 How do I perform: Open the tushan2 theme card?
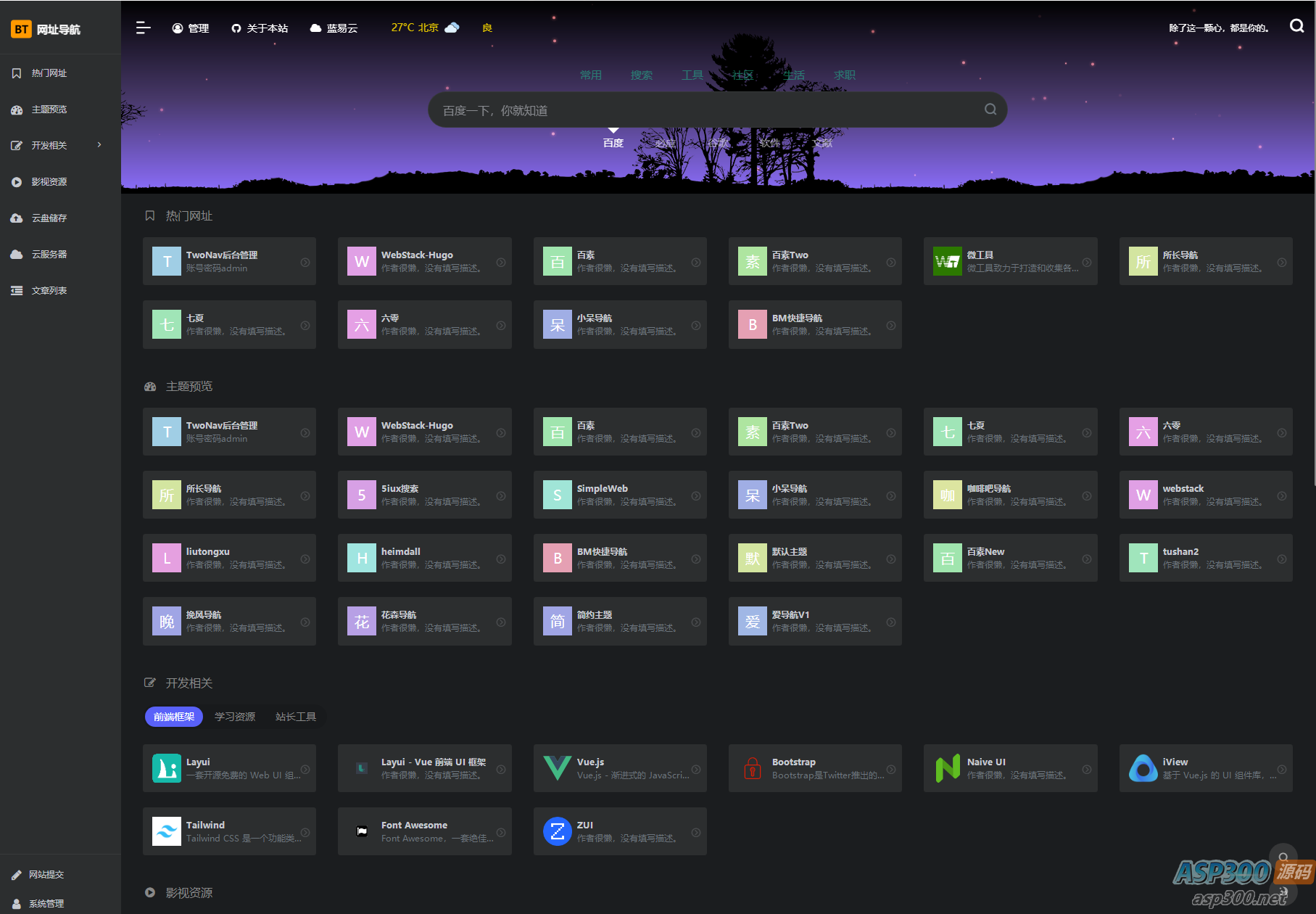(1206, 558)
